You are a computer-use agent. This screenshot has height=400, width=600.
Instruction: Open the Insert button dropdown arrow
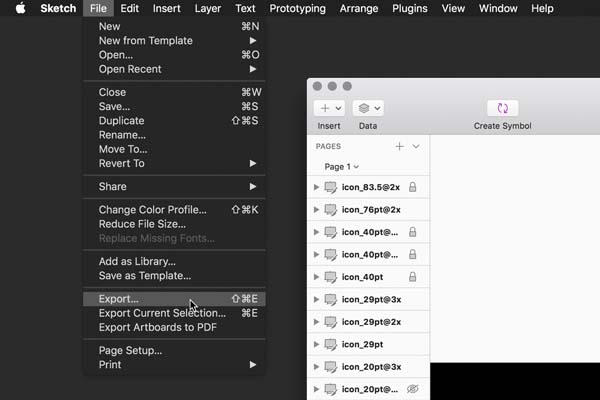[x=338, y=108]
